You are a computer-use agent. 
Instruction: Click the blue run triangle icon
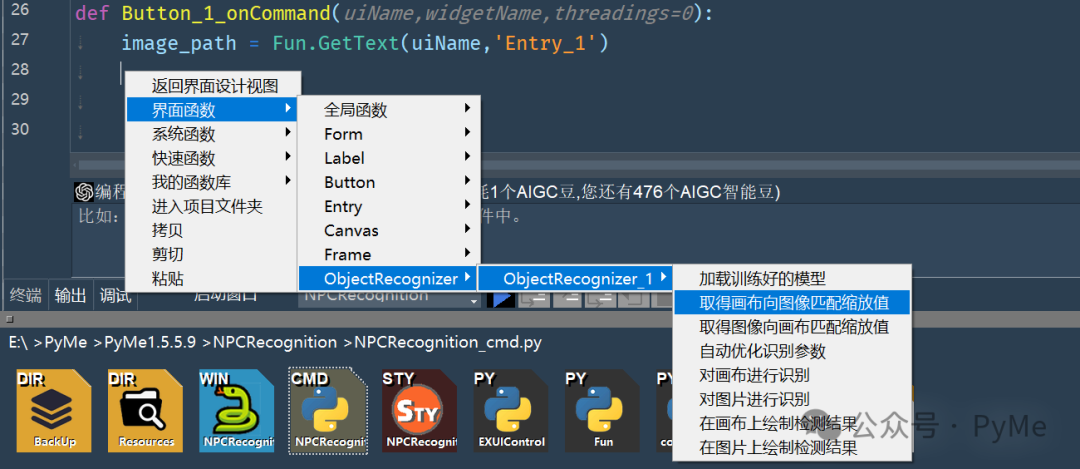(501, 300)
